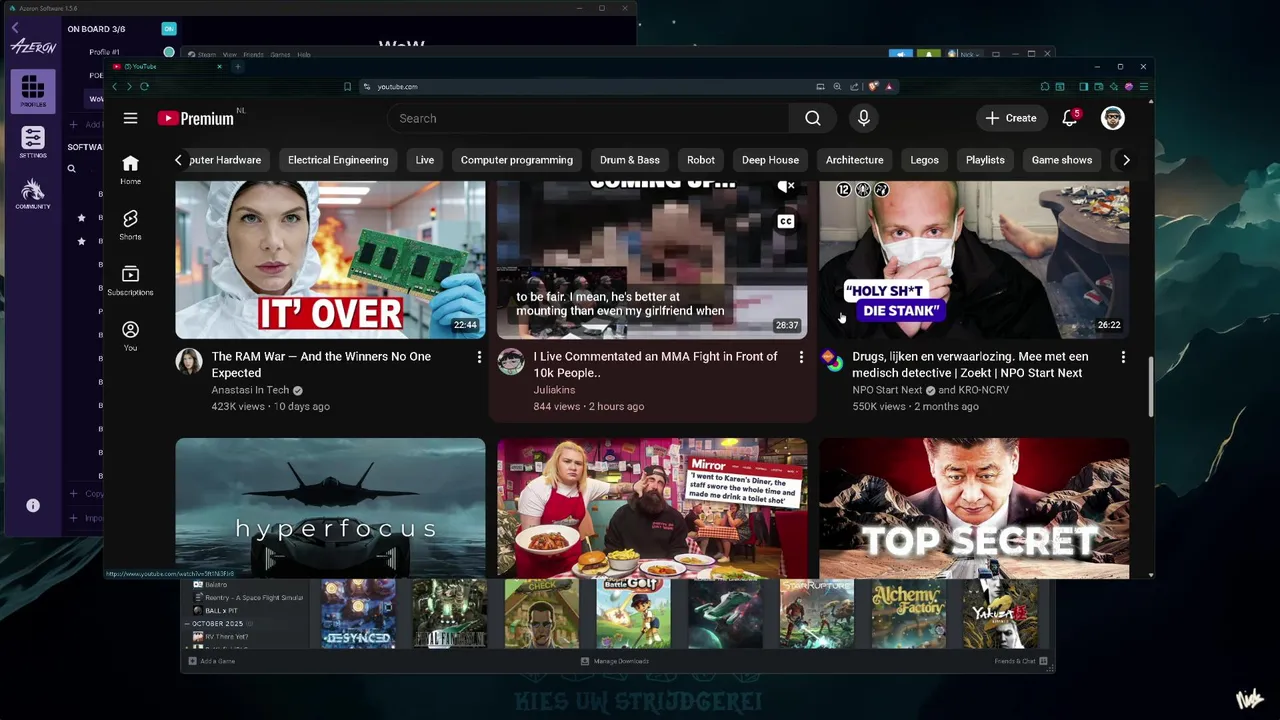Open a new browser tab

pyautogui.click(x=237, y=67)
